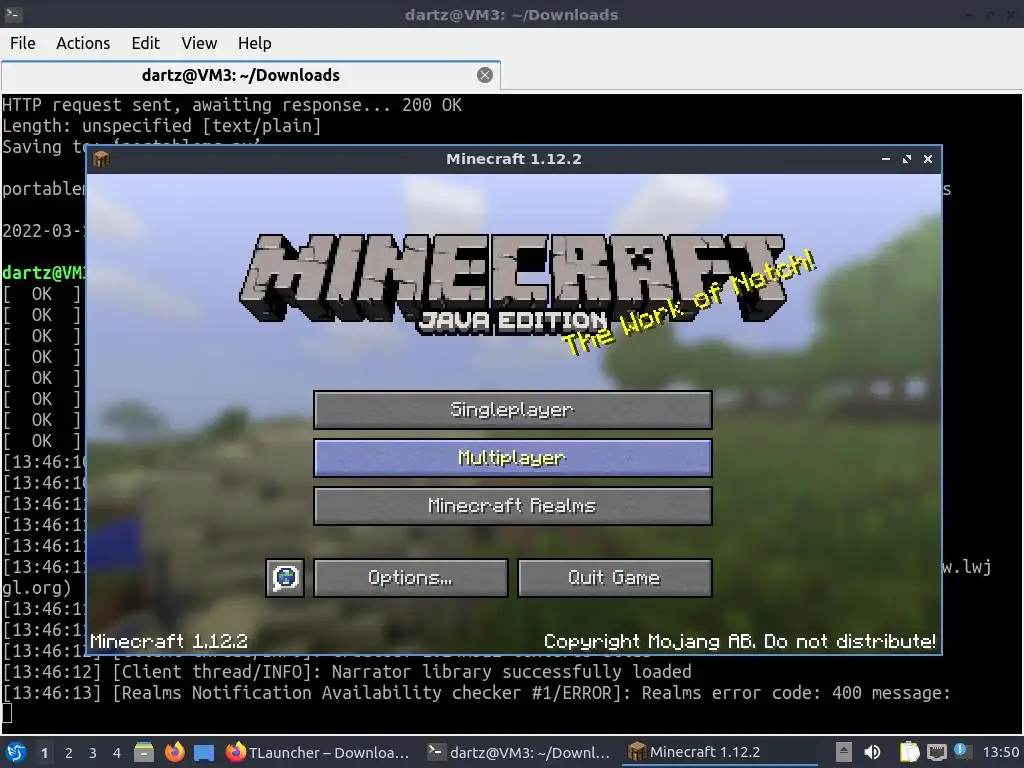1024x768 pixels.
Task: Launch Firefox from the quick launch
Action: [174, 752]
